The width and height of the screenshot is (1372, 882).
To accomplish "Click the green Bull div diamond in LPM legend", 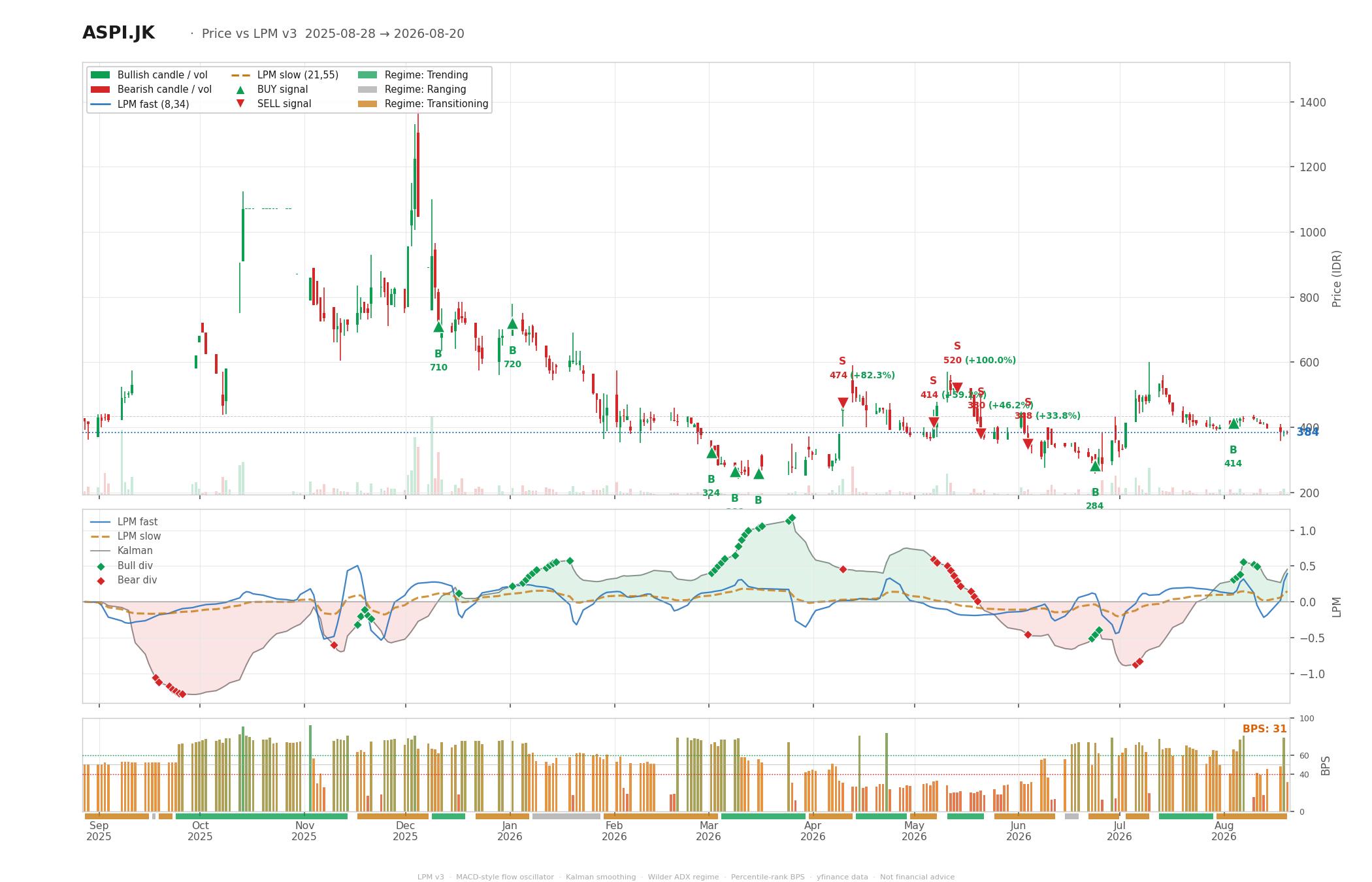I will (101, 566).
